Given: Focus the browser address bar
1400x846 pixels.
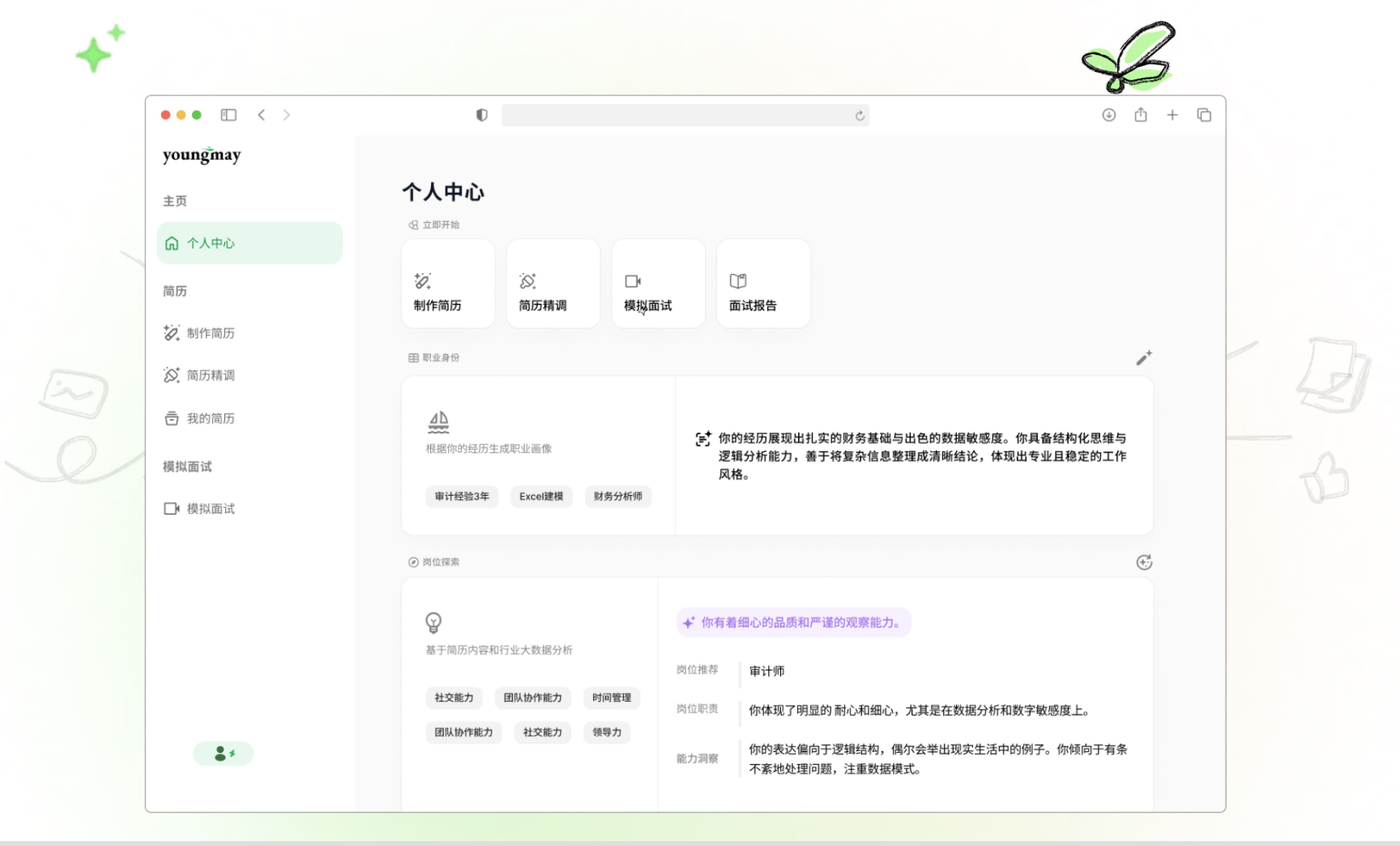Looking at the screenshot, I should 685,115.
